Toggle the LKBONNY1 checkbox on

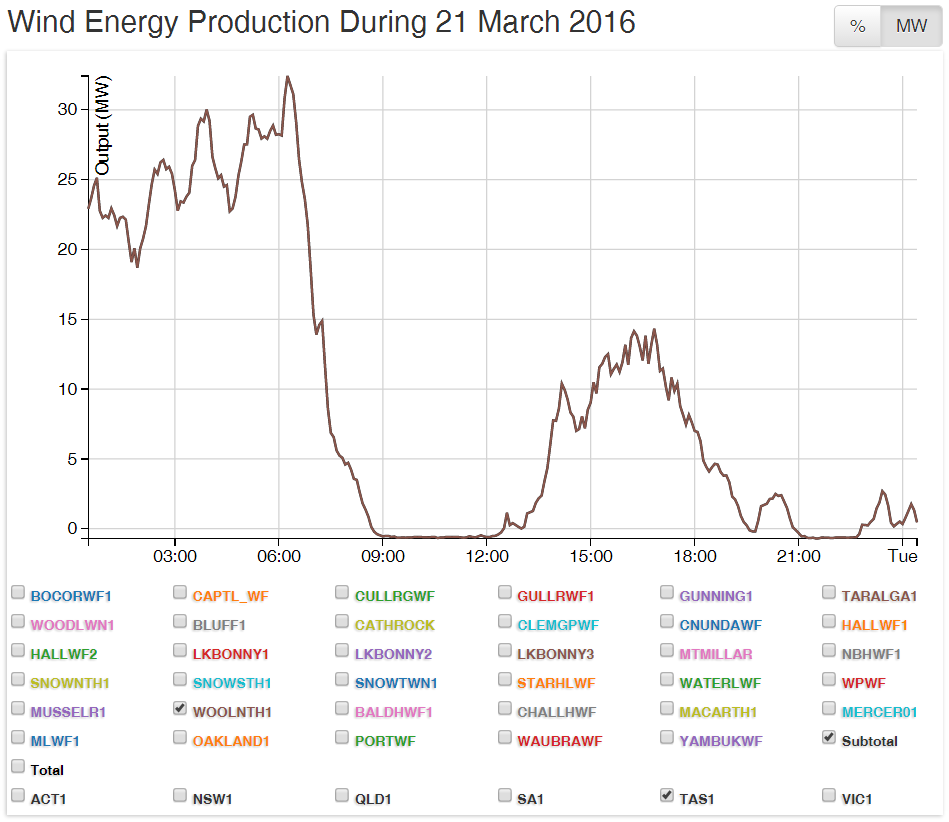pyautogui.click(x=180, y=650)
